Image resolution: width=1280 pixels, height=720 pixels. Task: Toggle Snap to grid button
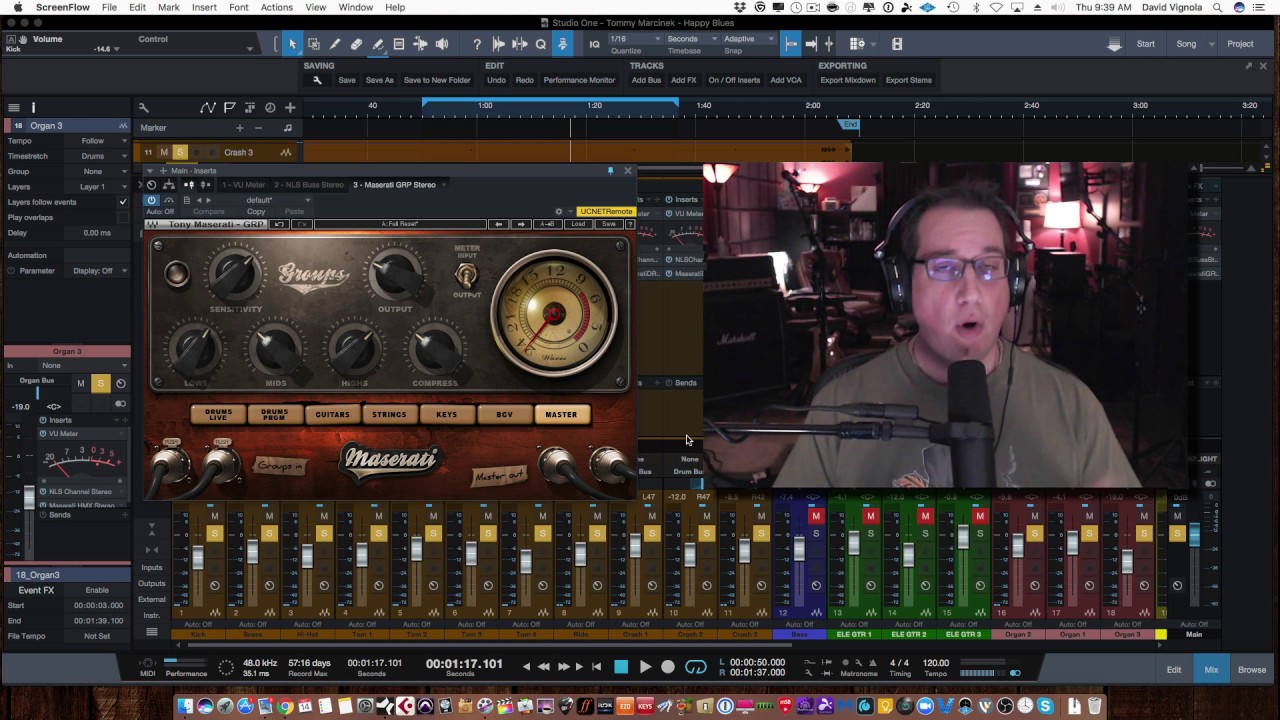(x=791, y=44)
